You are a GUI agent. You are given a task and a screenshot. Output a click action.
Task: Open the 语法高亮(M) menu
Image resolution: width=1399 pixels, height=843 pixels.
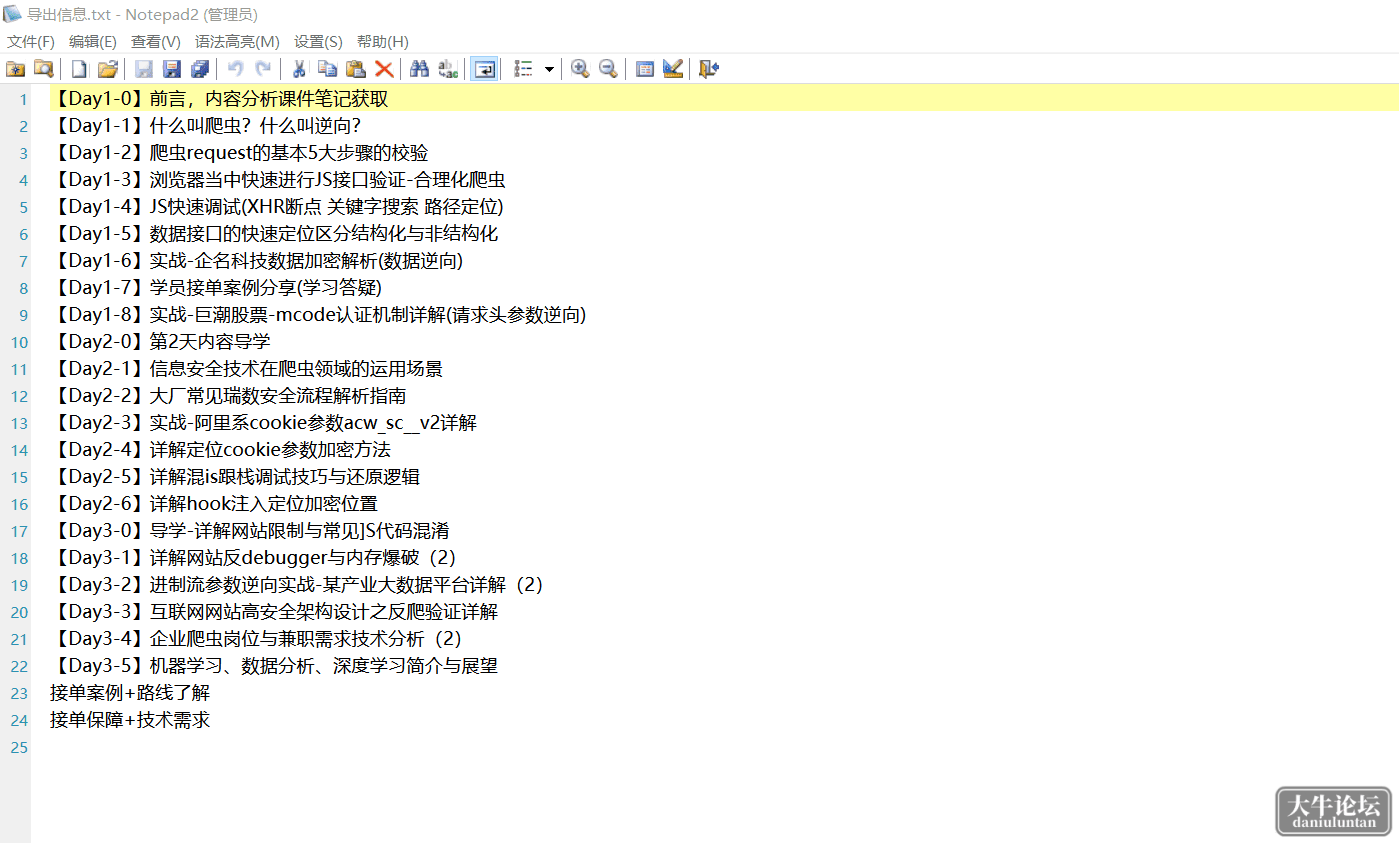coord(237,42)
